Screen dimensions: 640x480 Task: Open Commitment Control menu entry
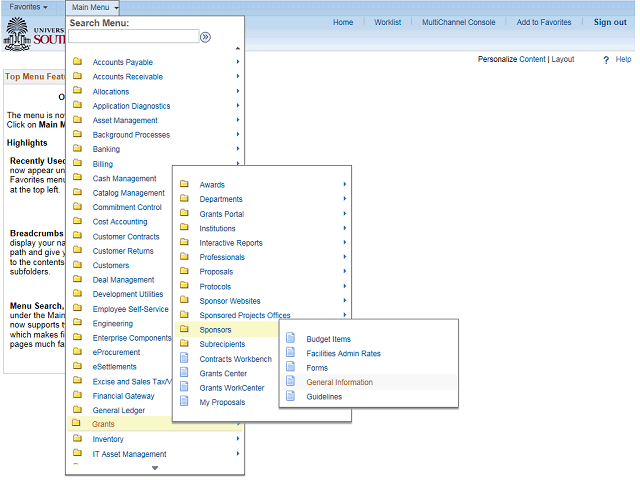click(127, 207)
